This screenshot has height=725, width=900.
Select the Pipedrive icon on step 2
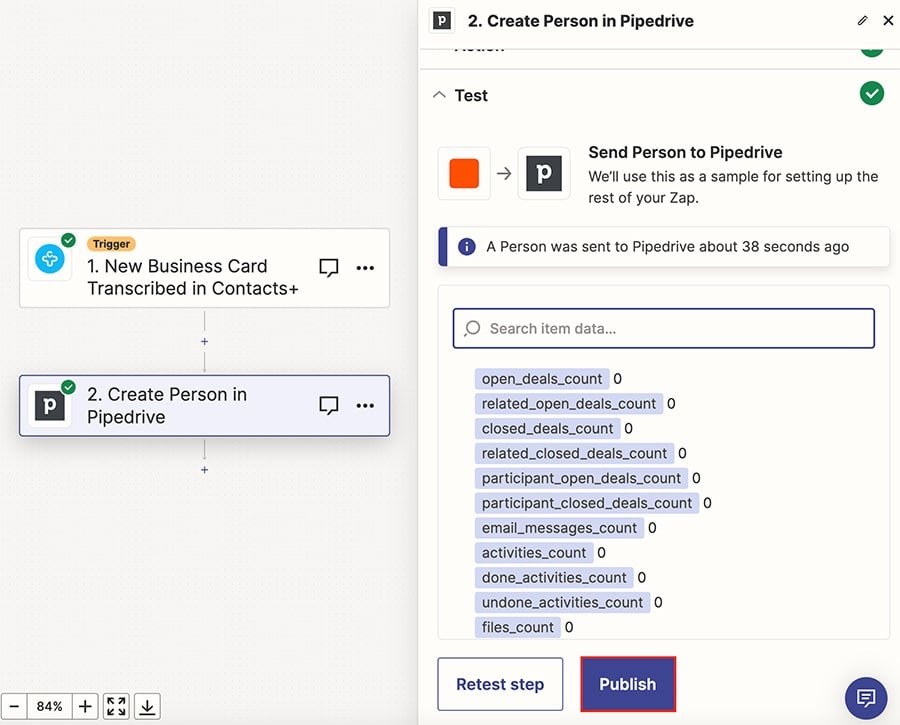point(50,405)
